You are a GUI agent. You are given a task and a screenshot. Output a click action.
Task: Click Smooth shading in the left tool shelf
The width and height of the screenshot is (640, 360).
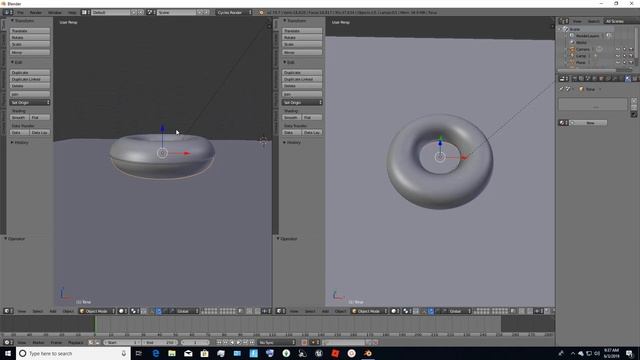19,118
